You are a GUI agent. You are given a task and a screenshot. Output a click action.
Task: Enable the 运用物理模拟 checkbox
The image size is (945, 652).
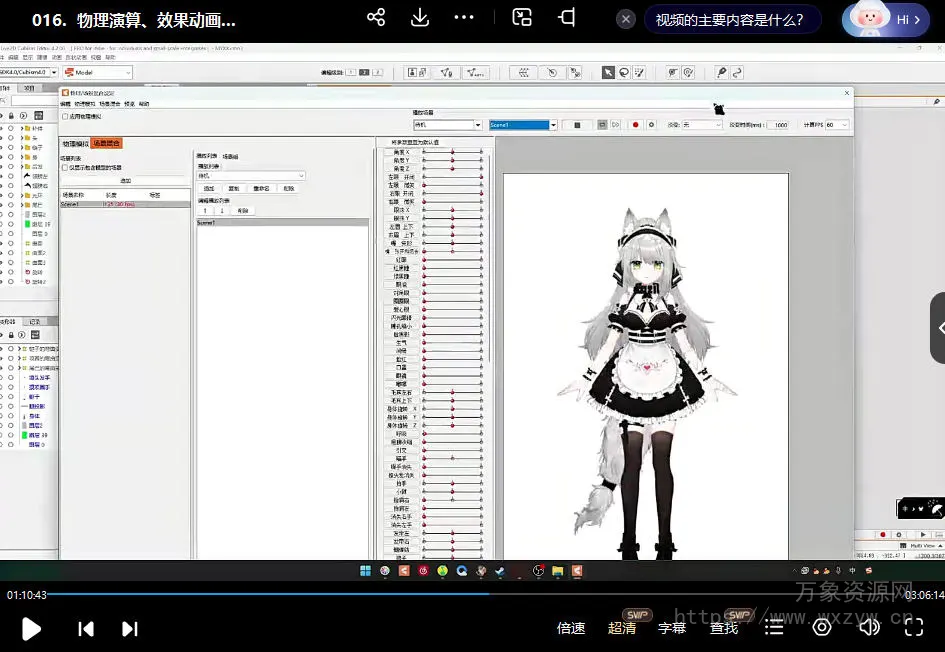pyautogui.click(x=66, y=116)
